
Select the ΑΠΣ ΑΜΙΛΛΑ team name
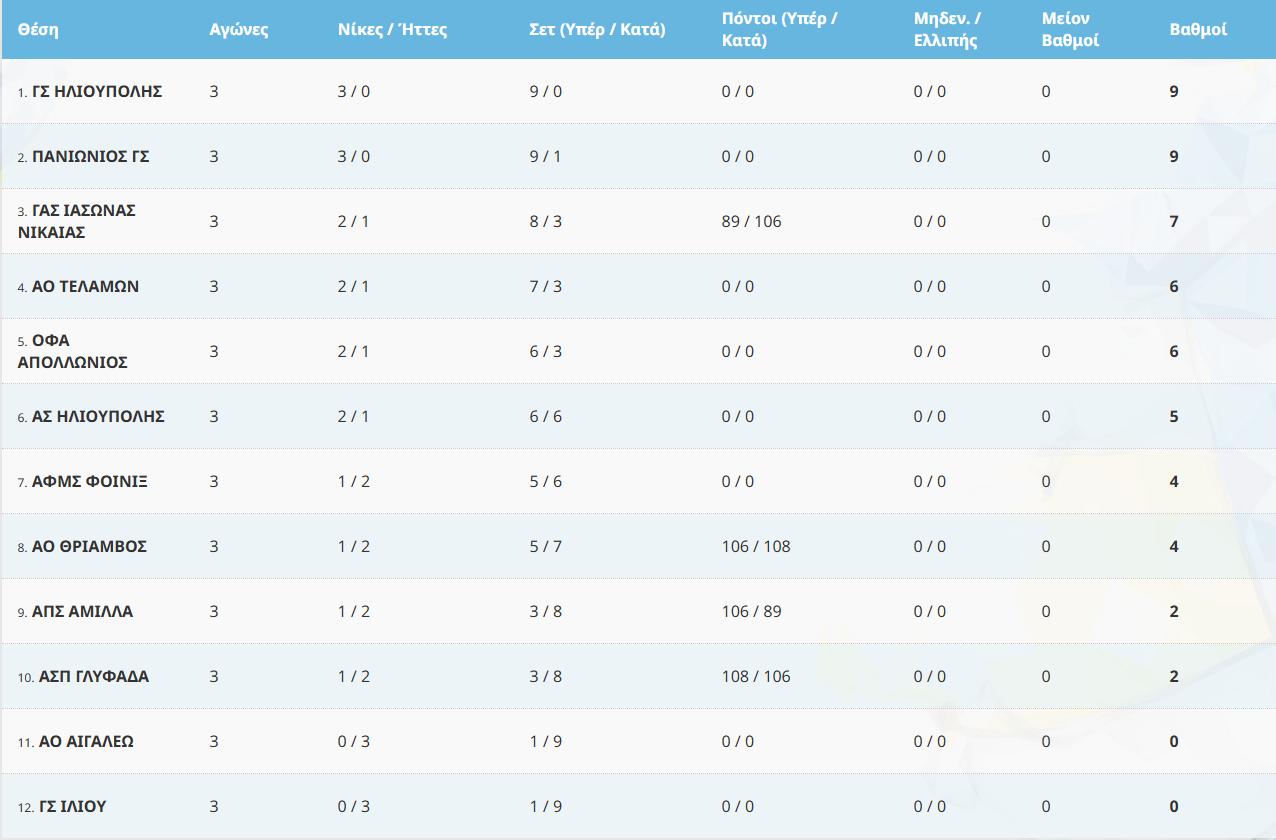pos(82,611)
